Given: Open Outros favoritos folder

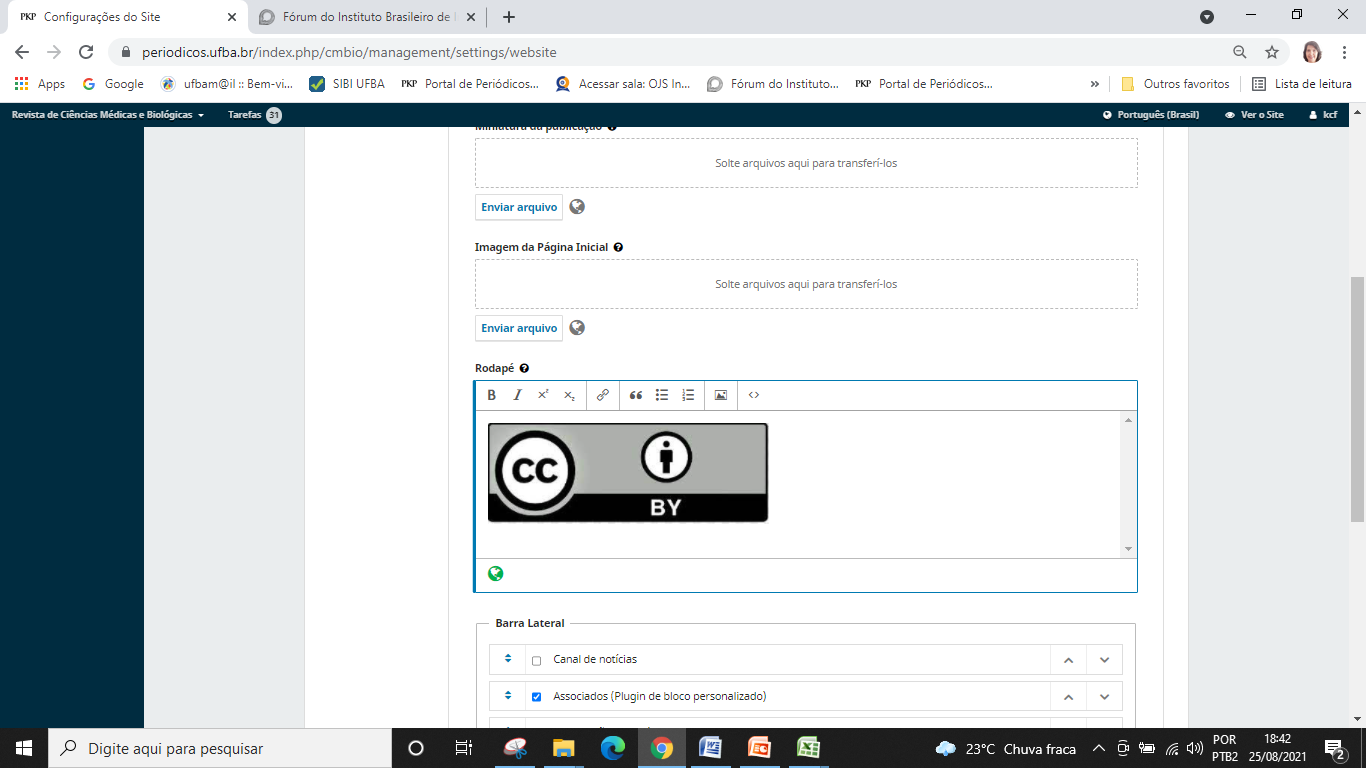Looking at the screenshot, I should 1175,84.
